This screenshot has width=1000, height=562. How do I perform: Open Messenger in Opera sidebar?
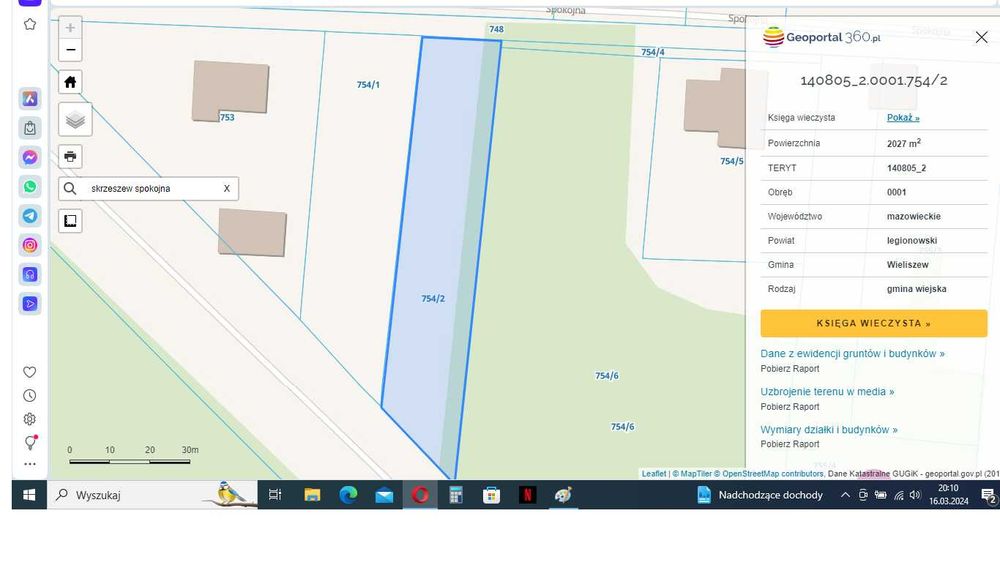pos(30,158)
